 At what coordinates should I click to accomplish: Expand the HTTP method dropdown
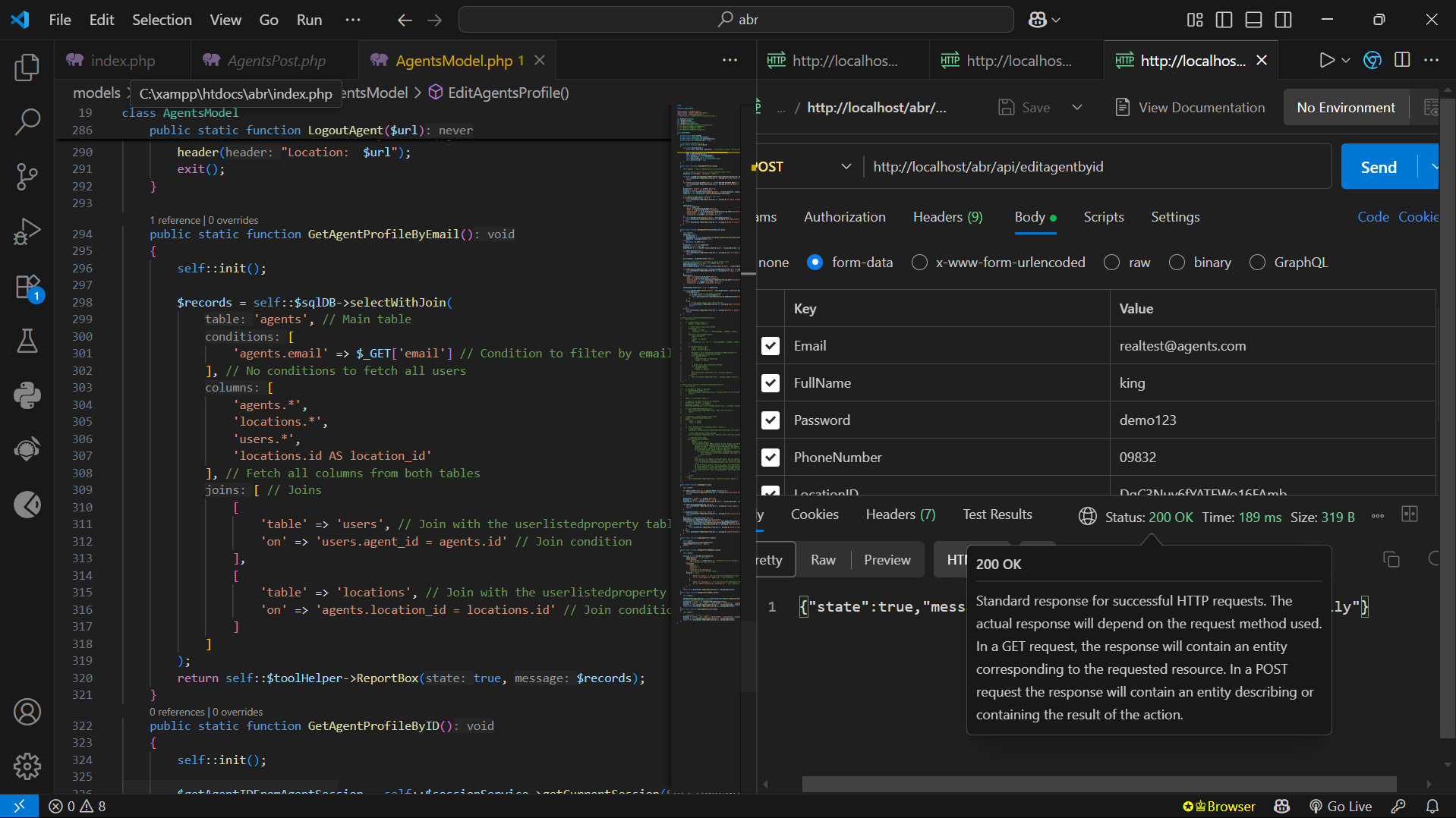(x=846, y=167)
